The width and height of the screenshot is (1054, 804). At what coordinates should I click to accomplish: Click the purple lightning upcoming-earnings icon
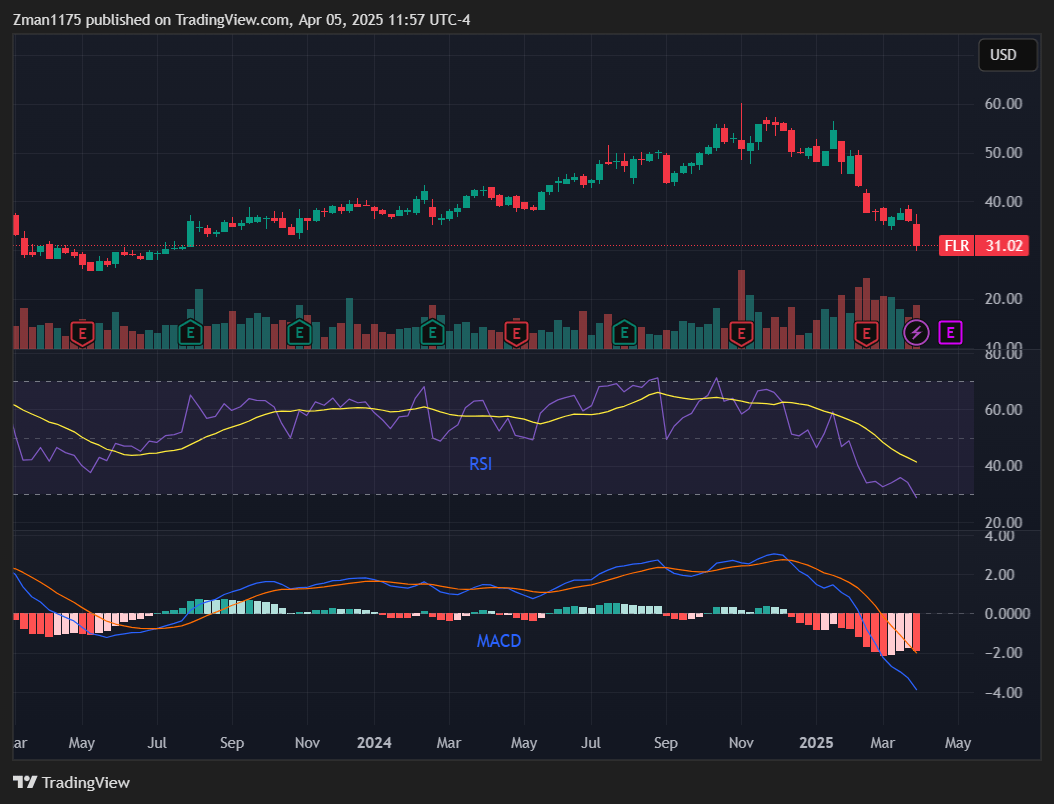coord(916,332)
